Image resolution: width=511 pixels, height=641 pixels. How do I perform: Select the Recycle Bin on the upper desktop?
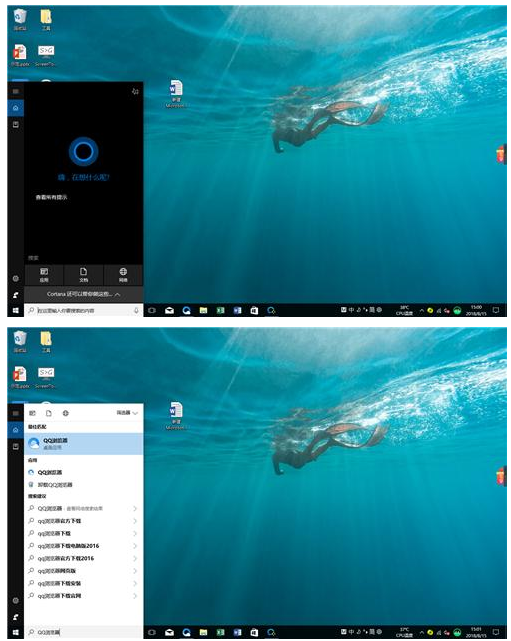(x=20, y=20)
